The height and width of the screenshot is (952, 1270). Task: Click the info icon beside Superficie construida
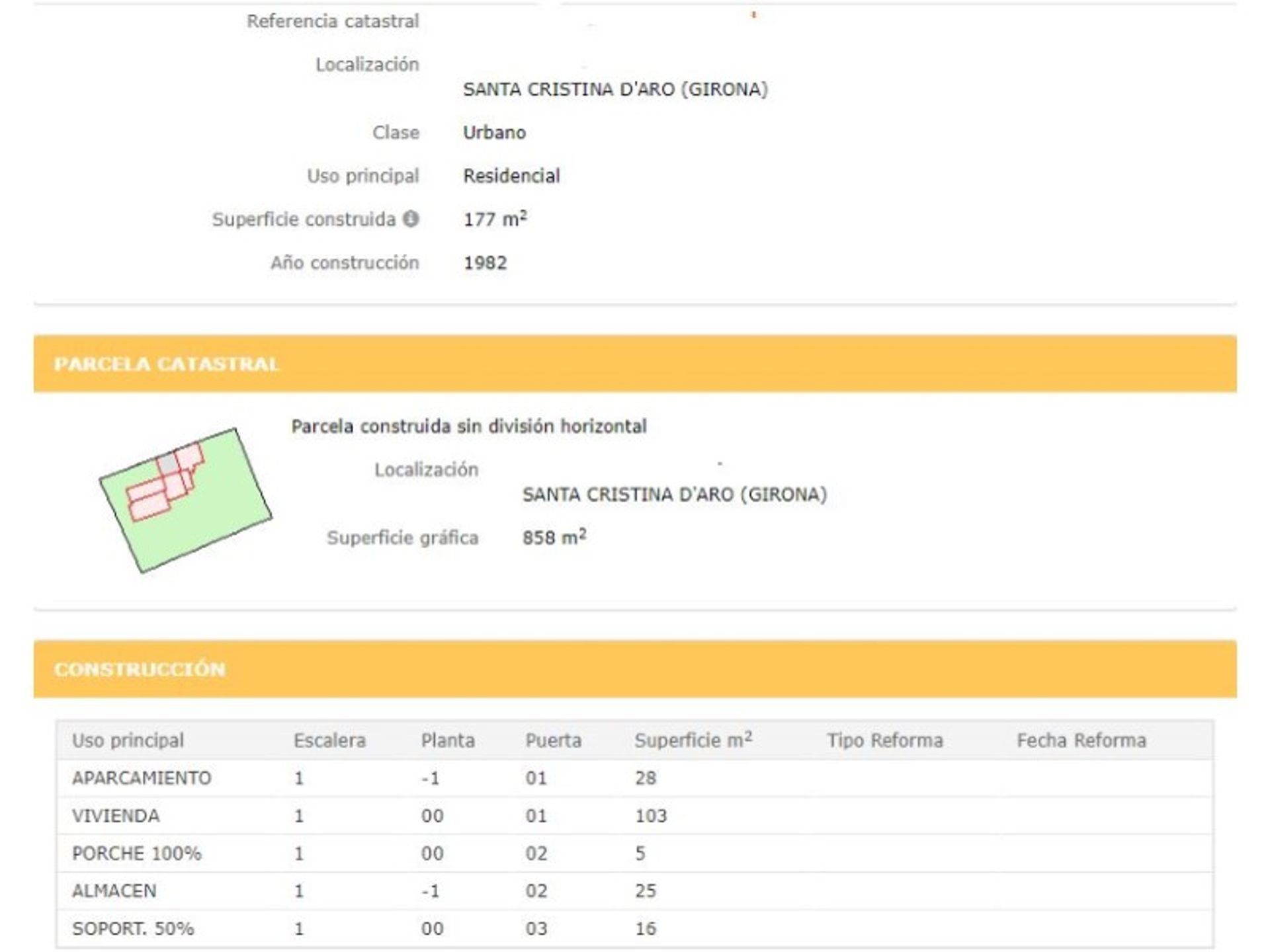[411, 218]
